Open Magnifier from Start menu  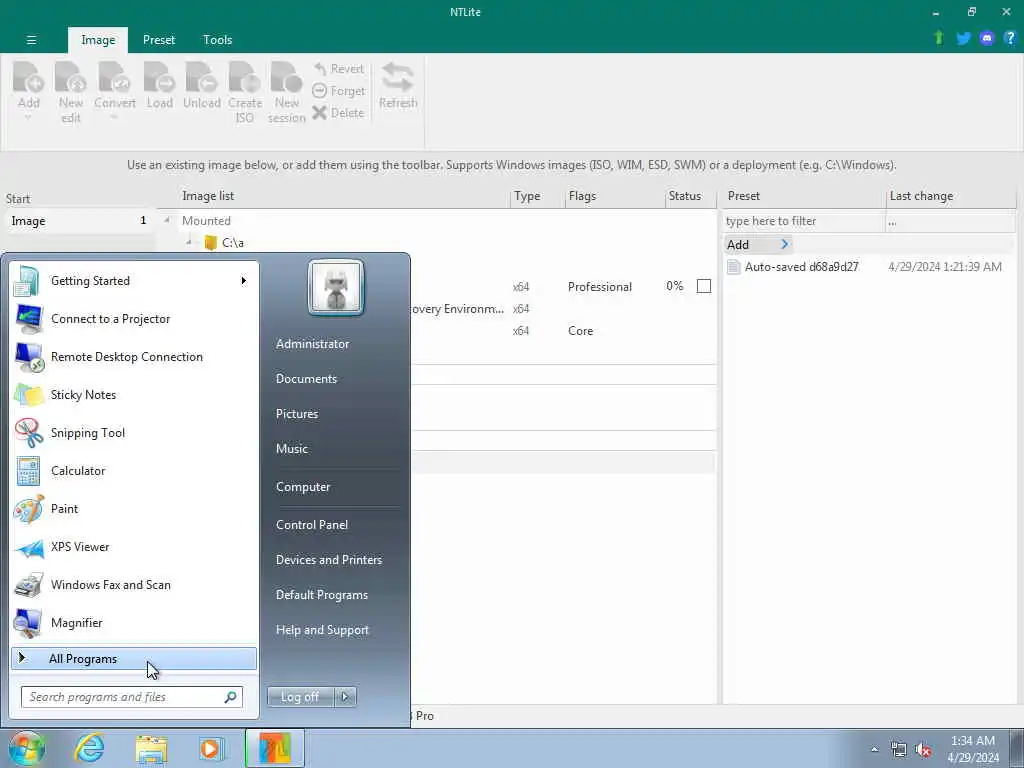(x=134, y=623)
